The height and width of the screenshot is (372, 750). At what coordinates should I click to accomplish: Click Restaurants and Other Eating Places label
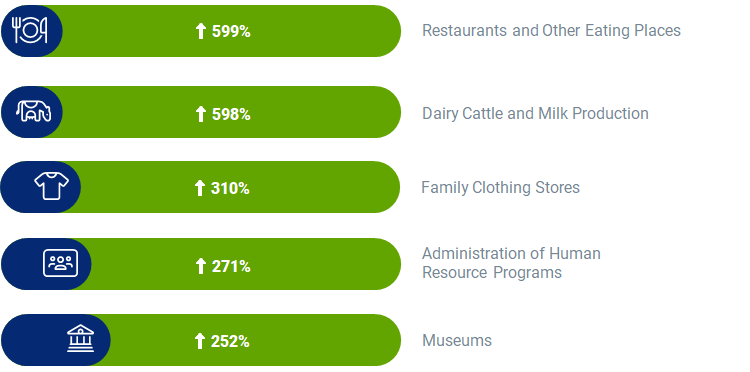[551, 31]
